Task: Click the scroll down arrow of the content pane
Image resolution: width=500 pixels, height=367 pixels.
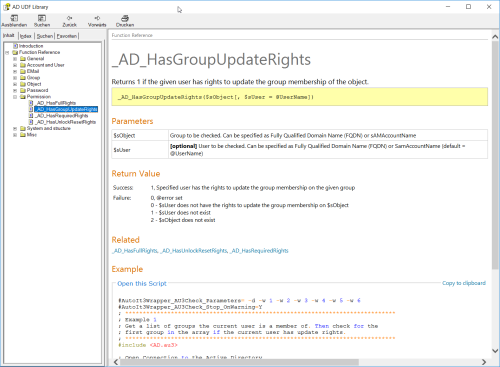Action: click(495, 351)
